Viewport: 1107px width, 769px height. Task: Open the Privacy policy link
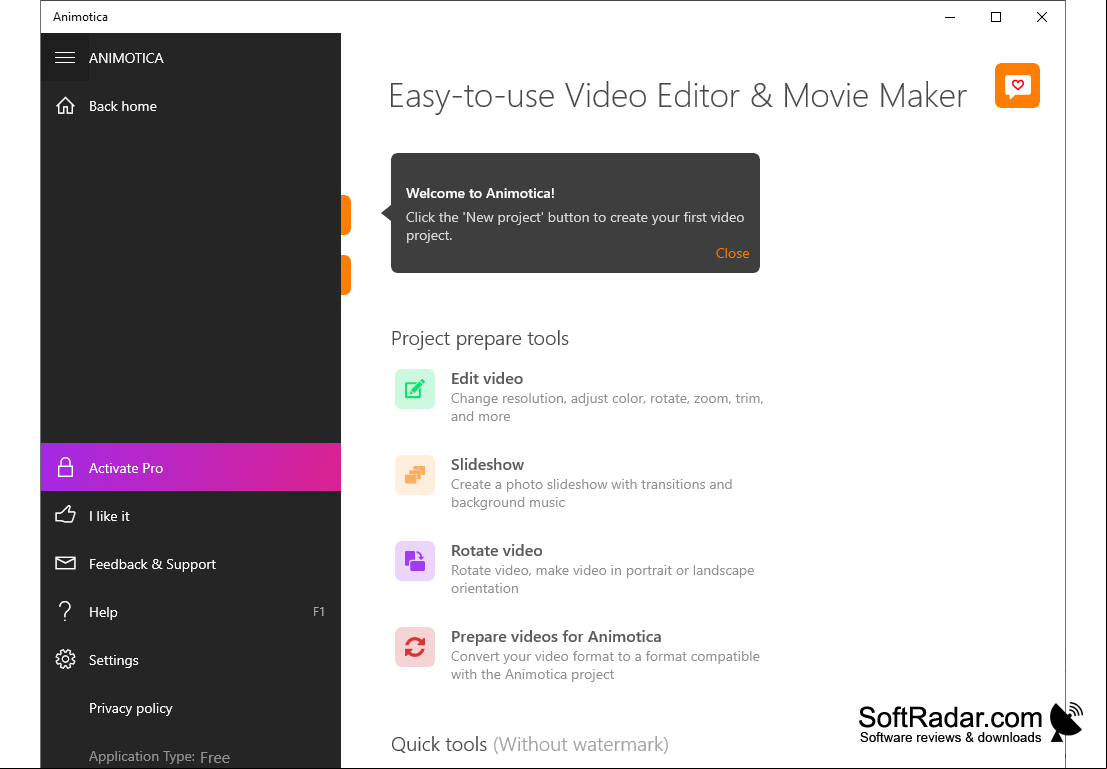(131, 708)
